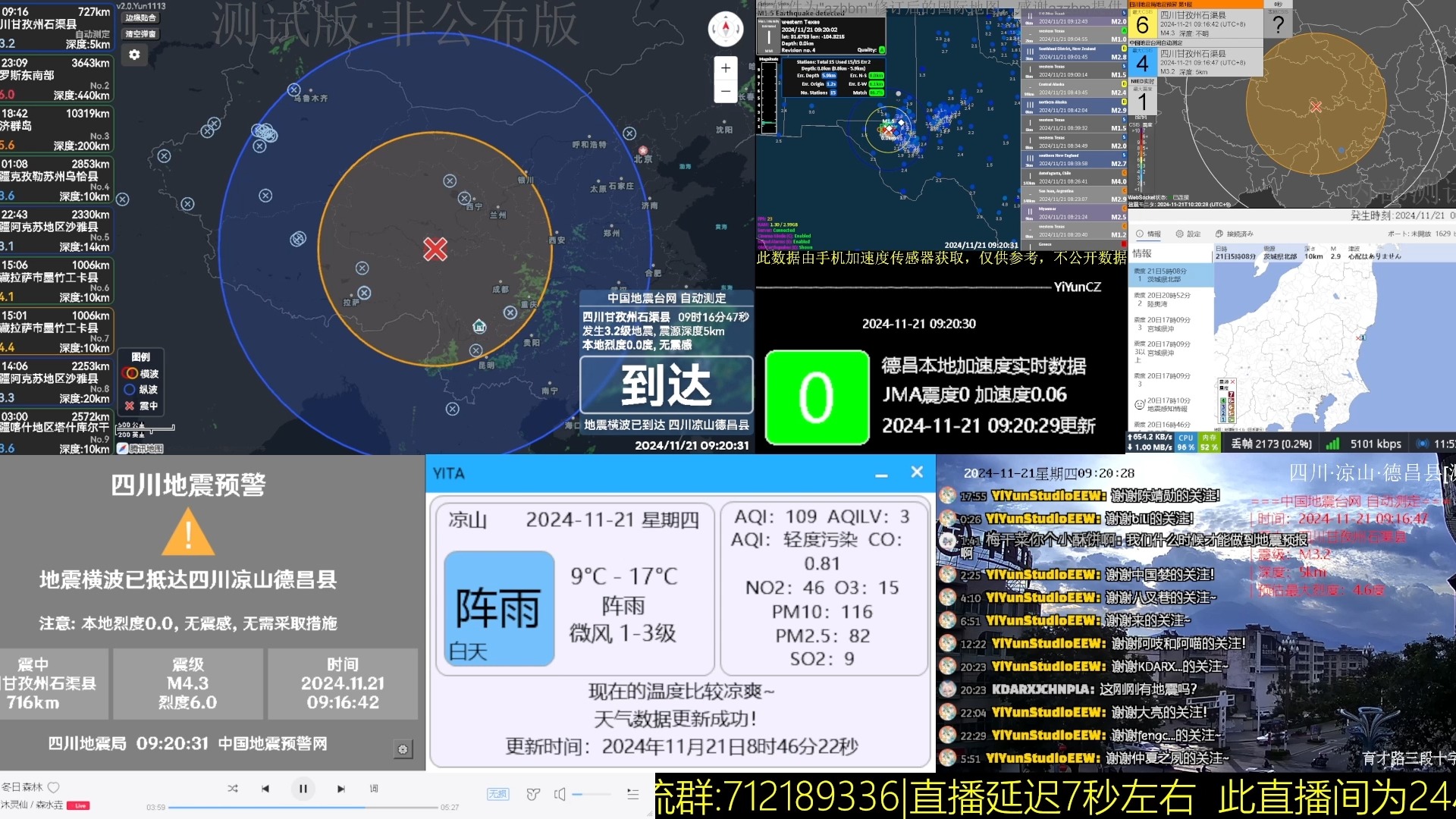This screenshot has height=819, width=1456.
Task: Click the intensity 6 card for 四川甘孜州石渠县
Action: pyautogui.click(x=1196, y=24)
